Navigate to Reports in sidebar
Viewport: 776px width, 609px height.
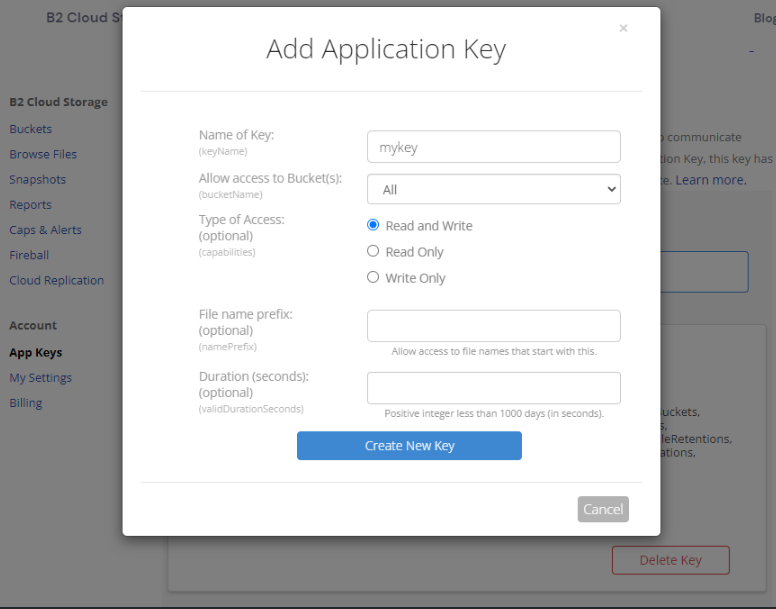click(31, 205)
